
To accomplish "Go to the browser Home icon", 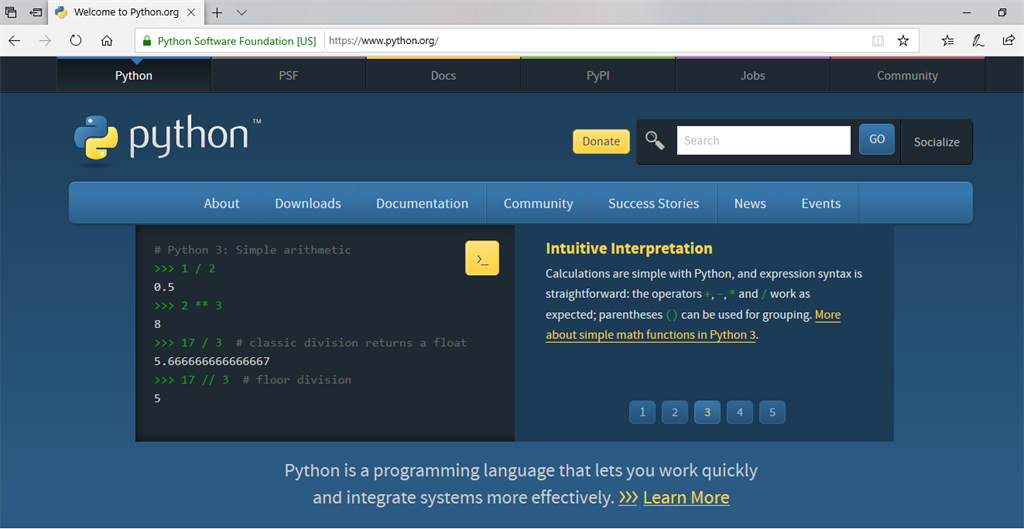I will [x=107, y=40].
